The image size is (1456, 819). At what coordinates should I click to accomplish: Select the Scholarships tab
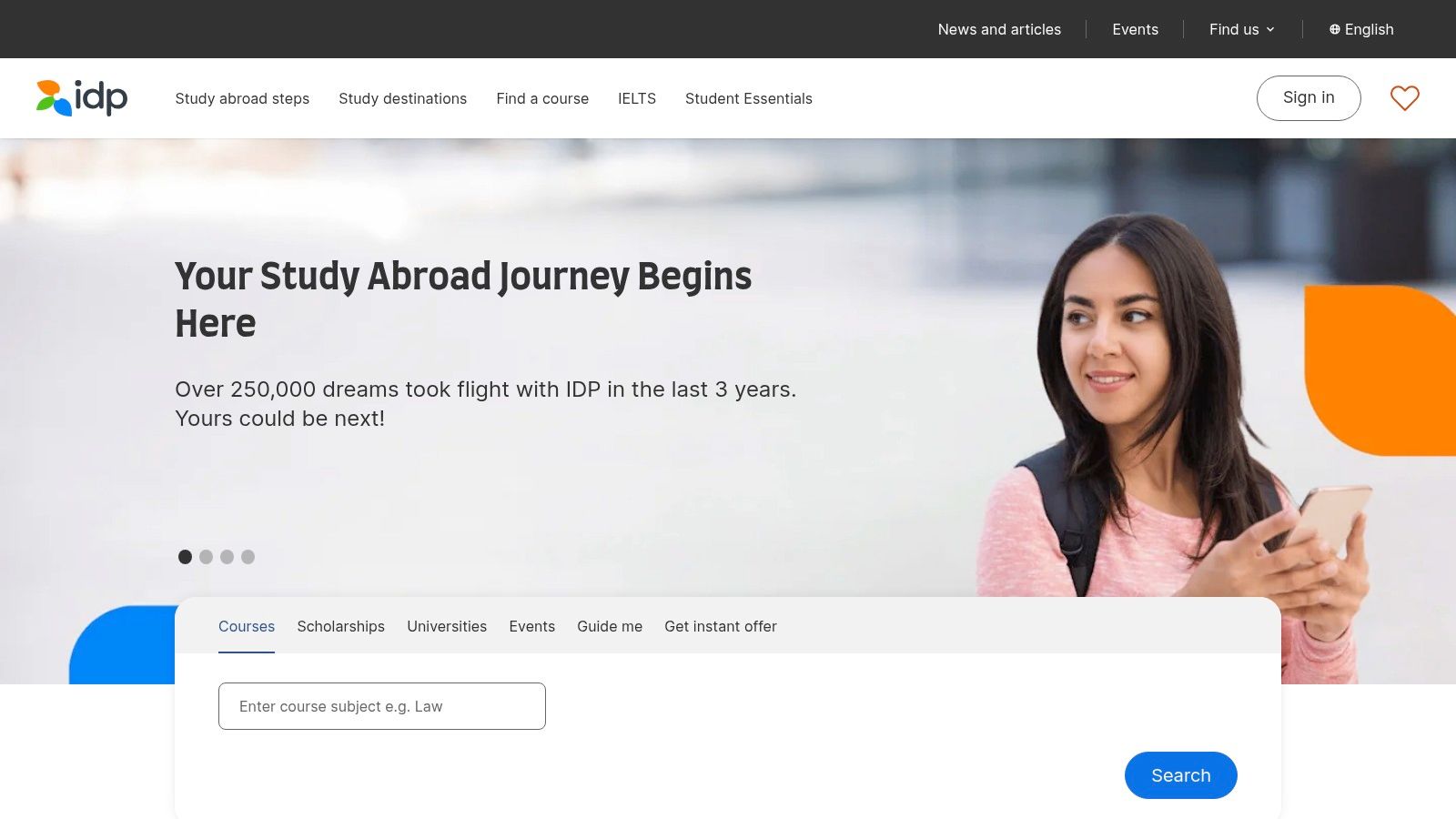click(340, 626)
